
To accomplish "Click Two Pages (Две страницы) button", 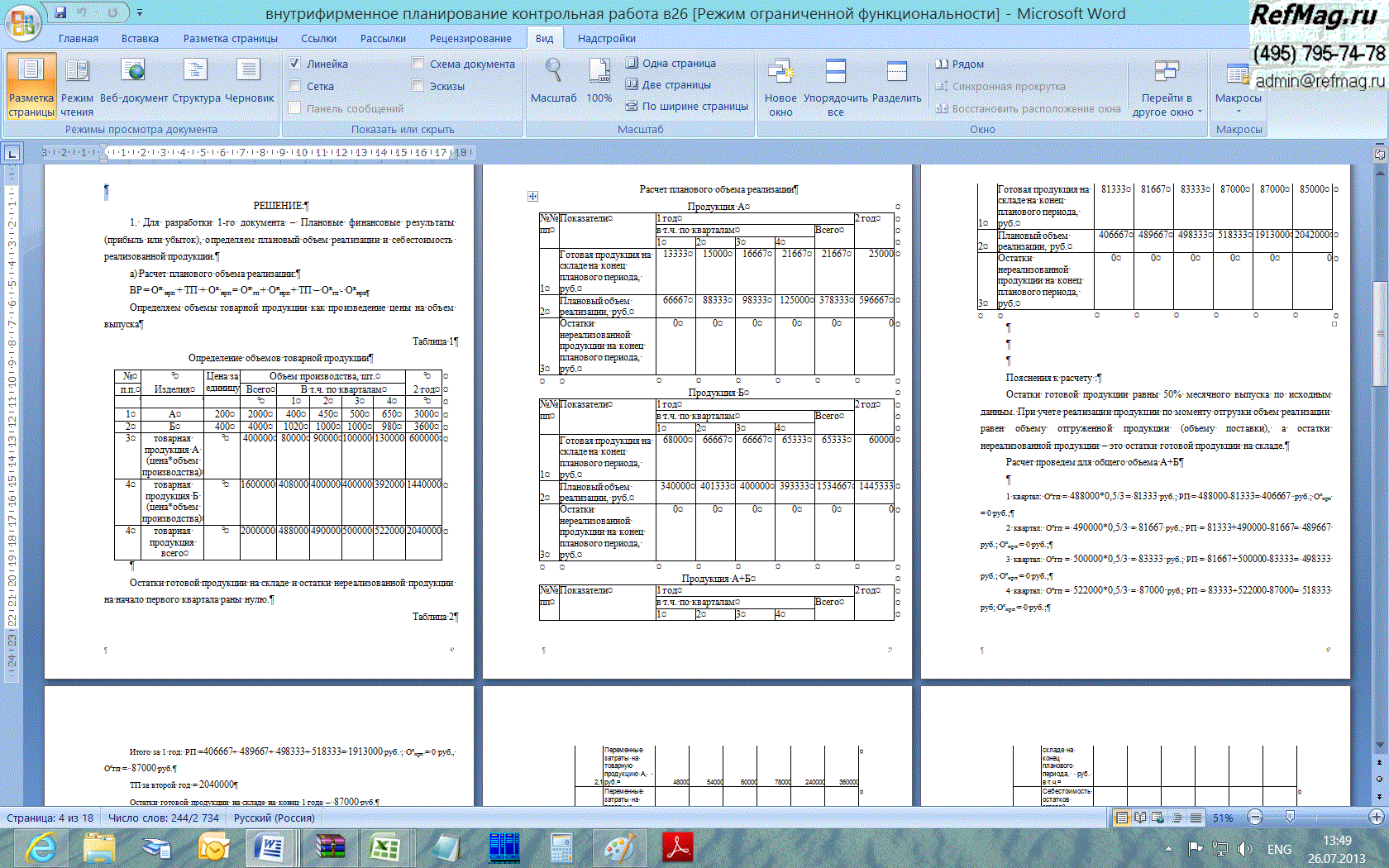I will [x=668, y=84].
